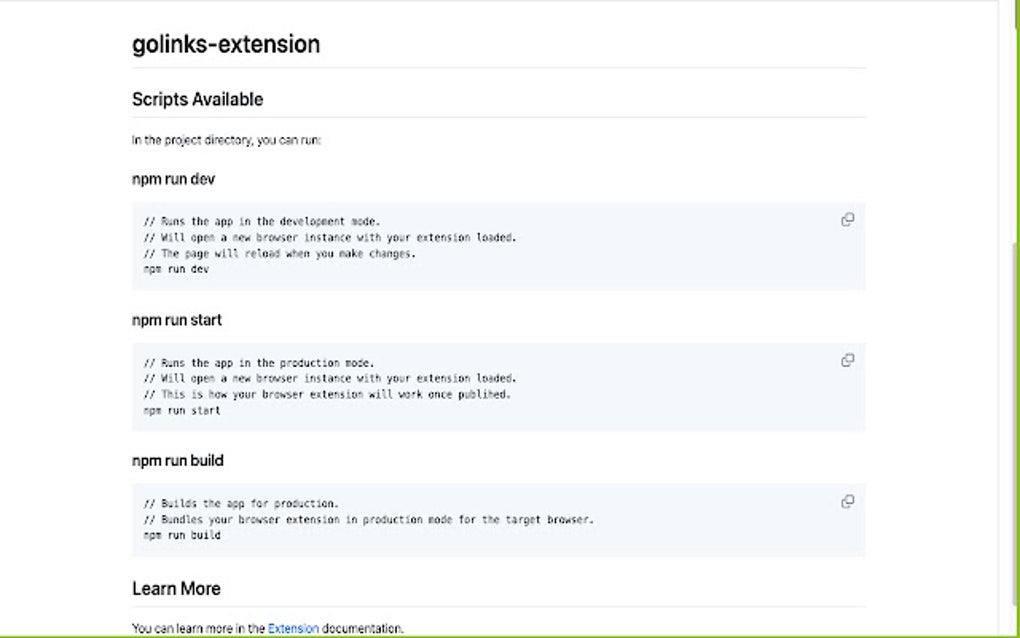Open the Extension documentation link

[293, 629]
